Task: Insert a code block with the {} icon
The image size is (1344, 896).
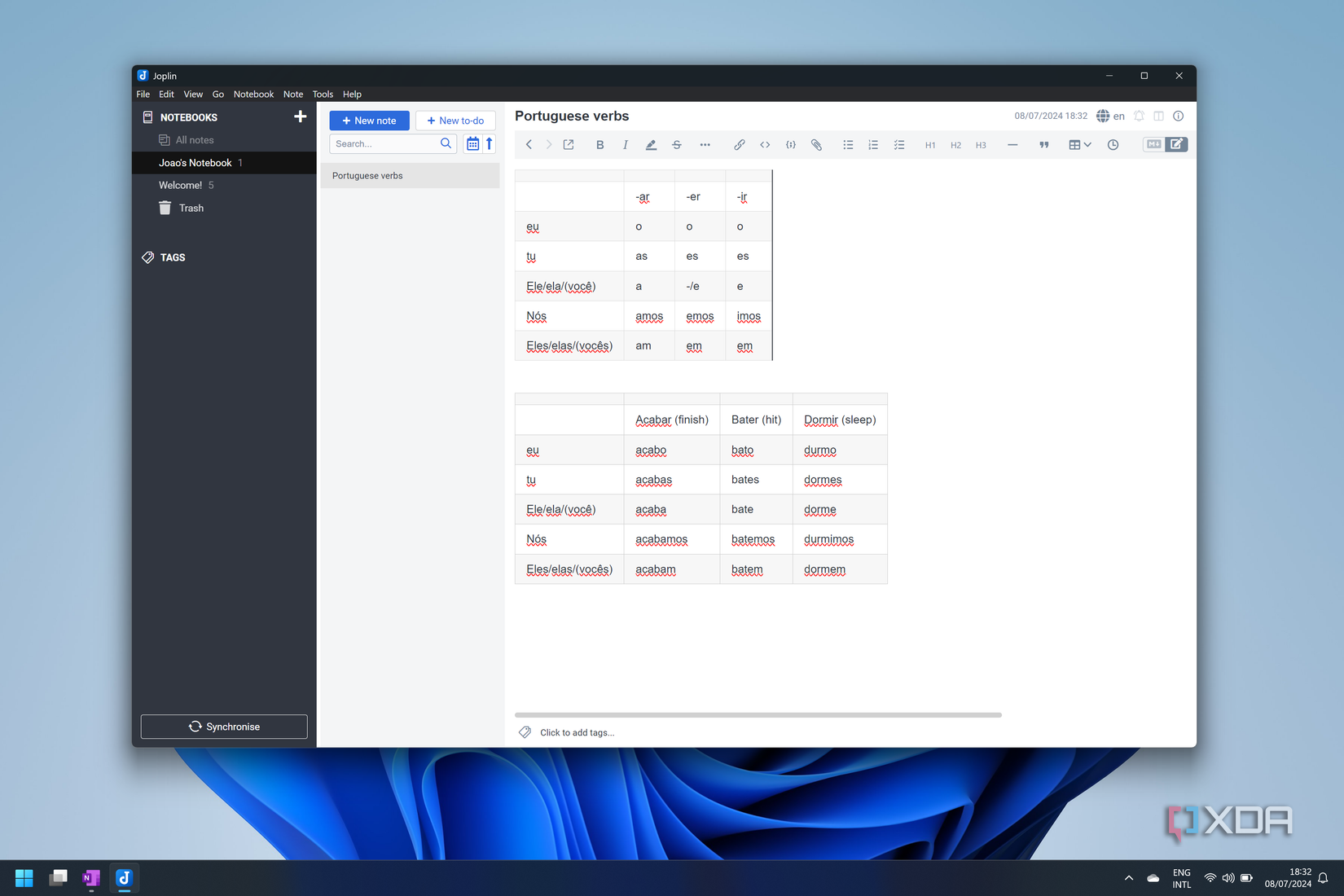Action: pos(790,144)
